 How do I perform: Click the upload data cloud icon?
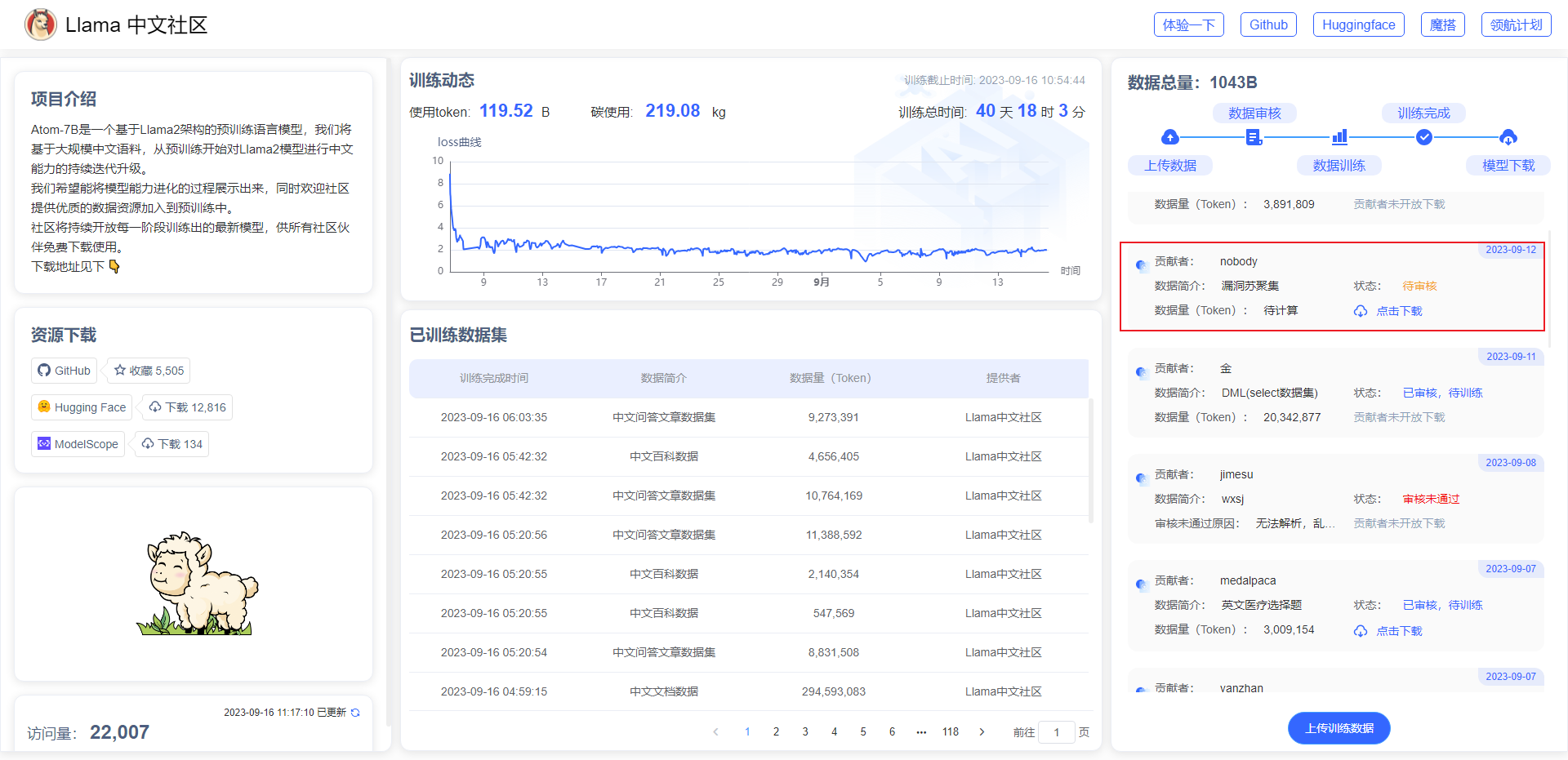1169,137
